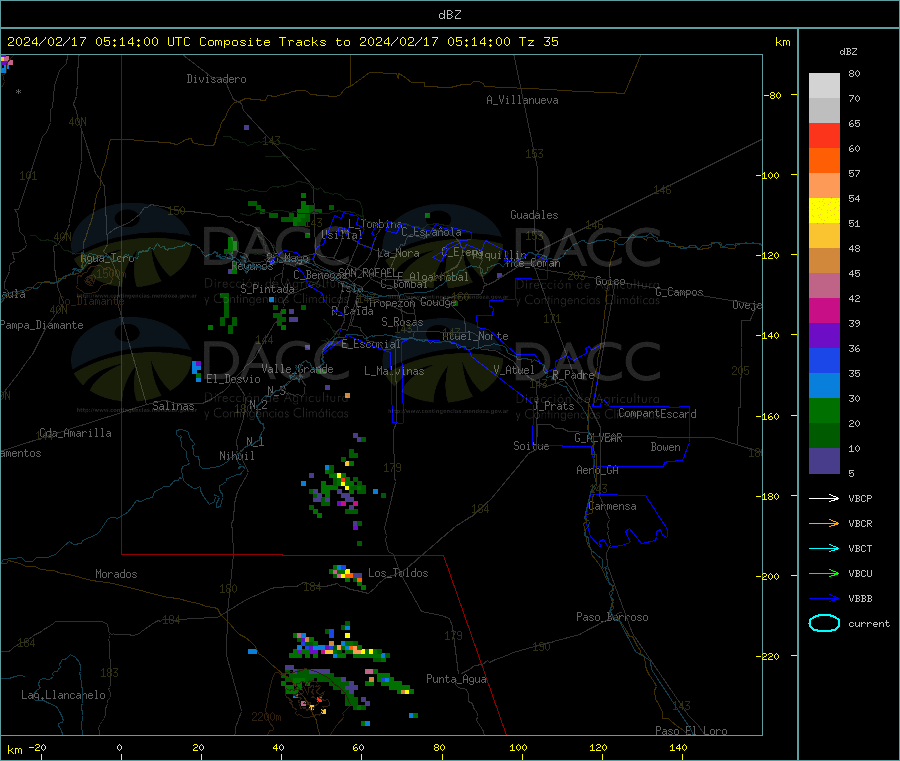Click the Paso_Barroso map label
900x761 pixels.
[x=612, y=617]
